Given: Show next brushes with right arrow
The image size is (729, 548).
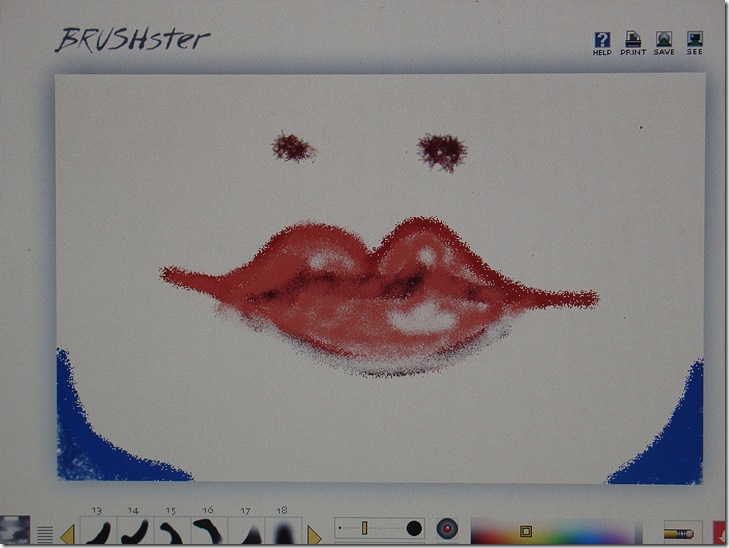Looking at the screenshot, I should pos(314,535).
